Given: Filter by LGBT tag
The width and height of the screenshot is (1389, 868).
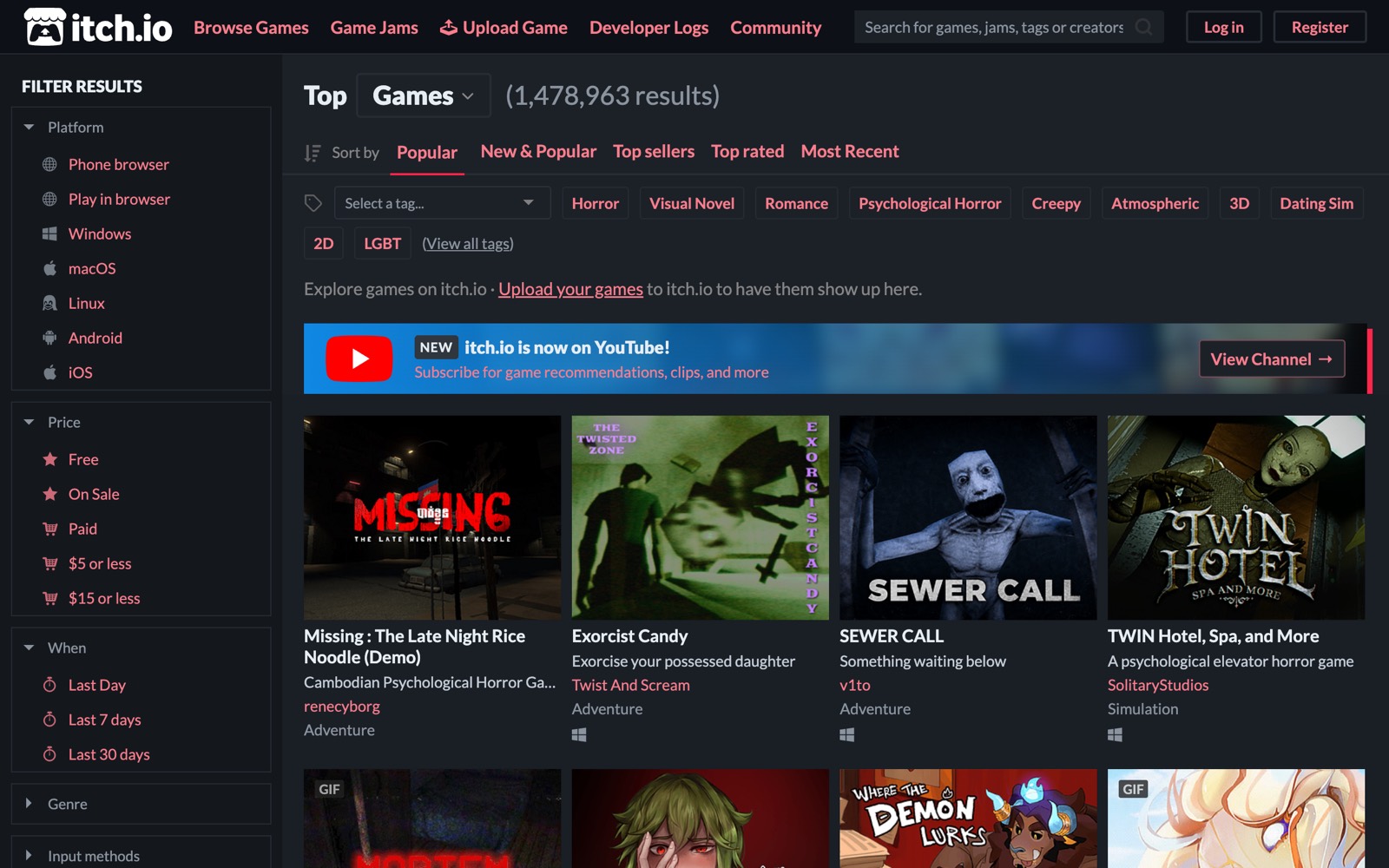Looking at the screenshot, I should coord(382,243).
